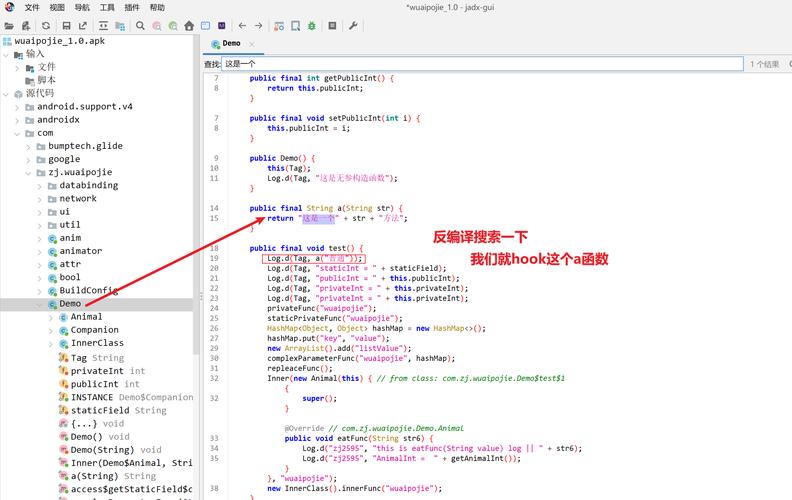Open the 导航 menu

click(82, 8)
